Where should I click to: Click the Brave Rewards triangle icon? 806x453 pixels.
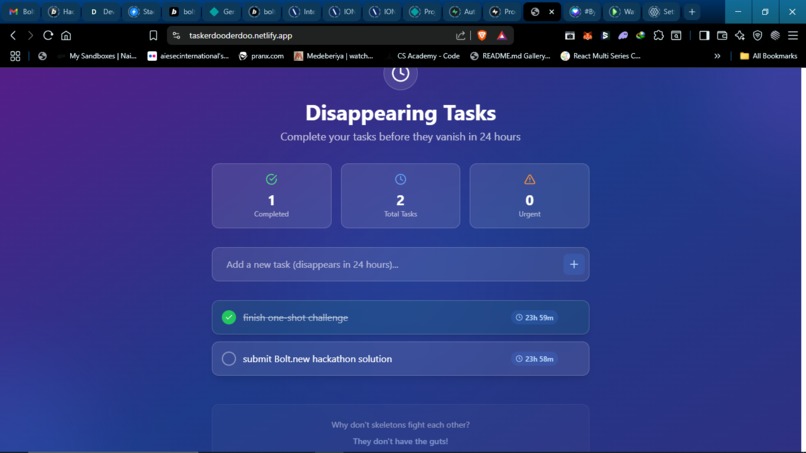[x=502, y=35]
